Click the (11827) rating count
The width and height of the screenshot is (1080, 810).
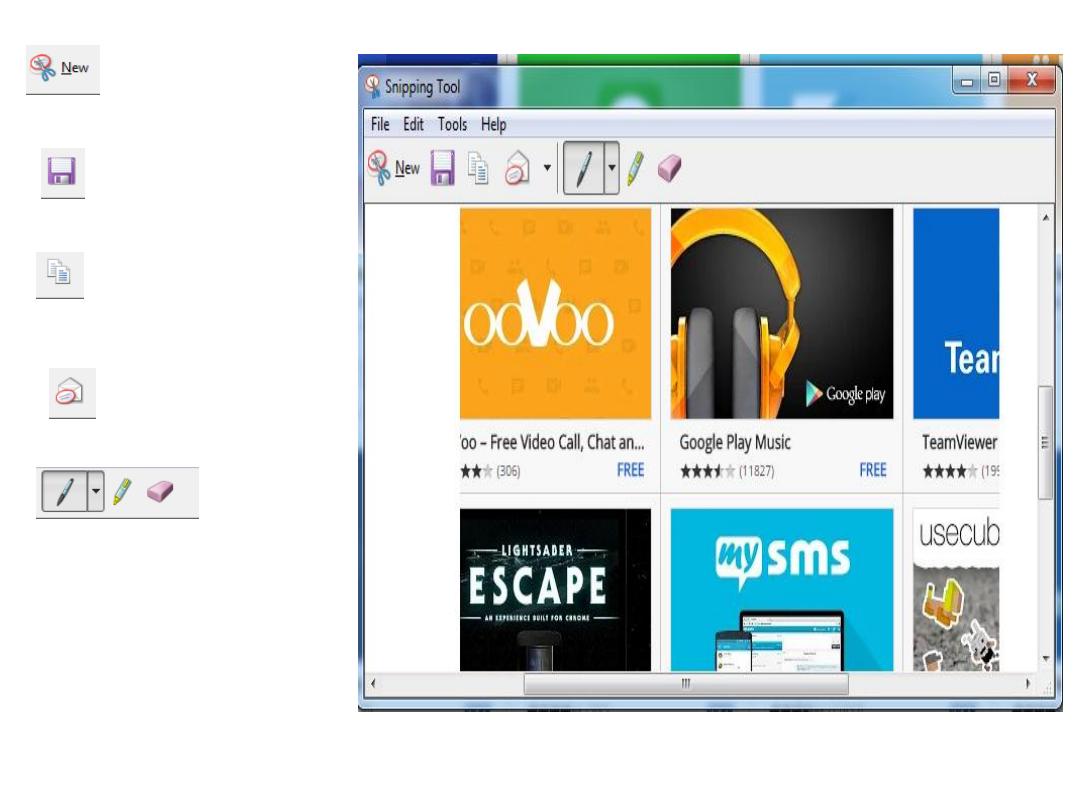(x=756, y=471)
